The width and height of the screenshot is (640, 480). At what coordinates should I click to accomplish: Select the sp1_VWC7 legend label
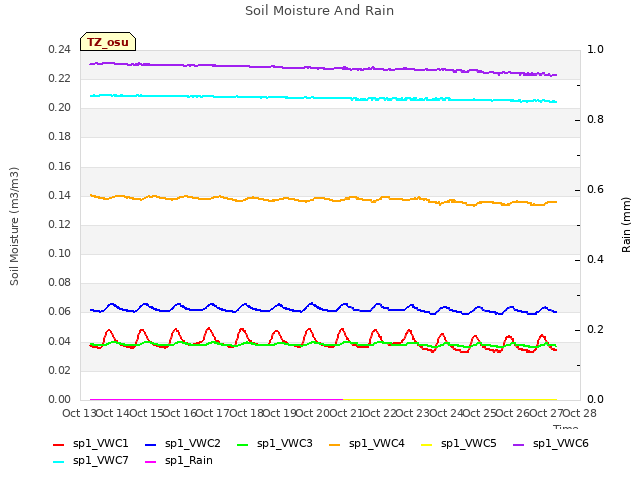[100, 461]
